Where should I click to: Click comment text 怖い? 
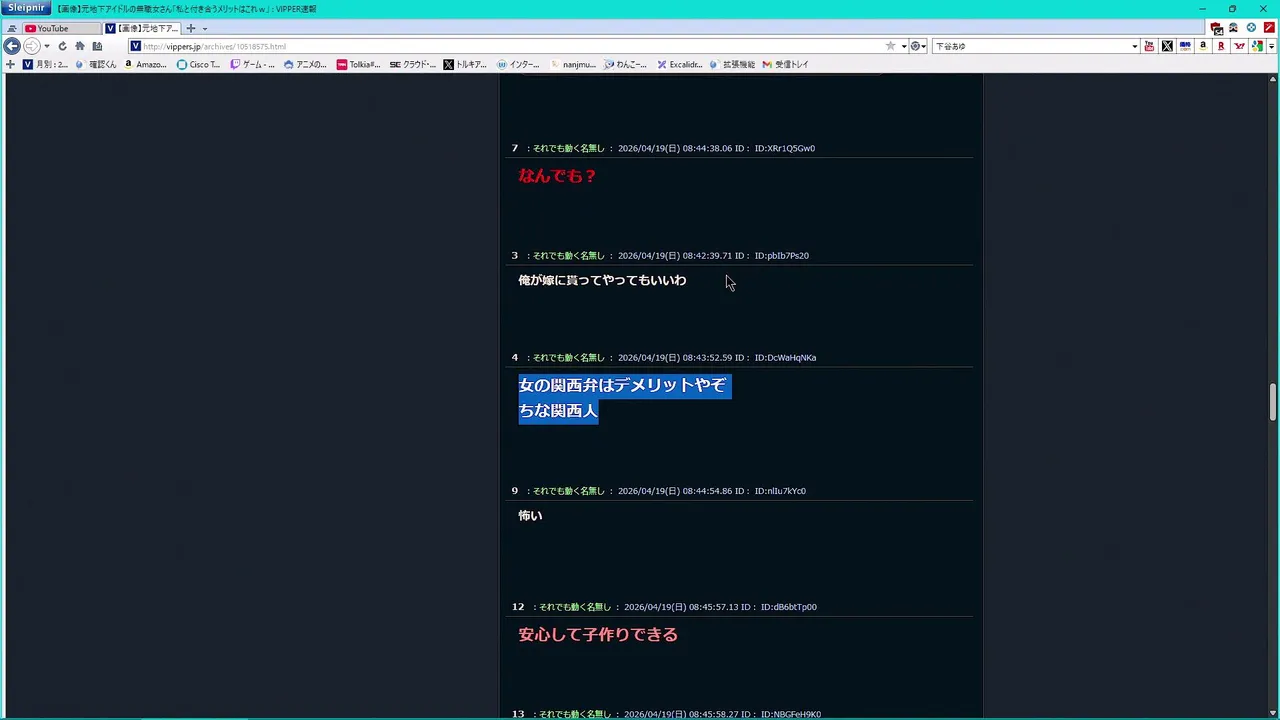coord(530,516)
